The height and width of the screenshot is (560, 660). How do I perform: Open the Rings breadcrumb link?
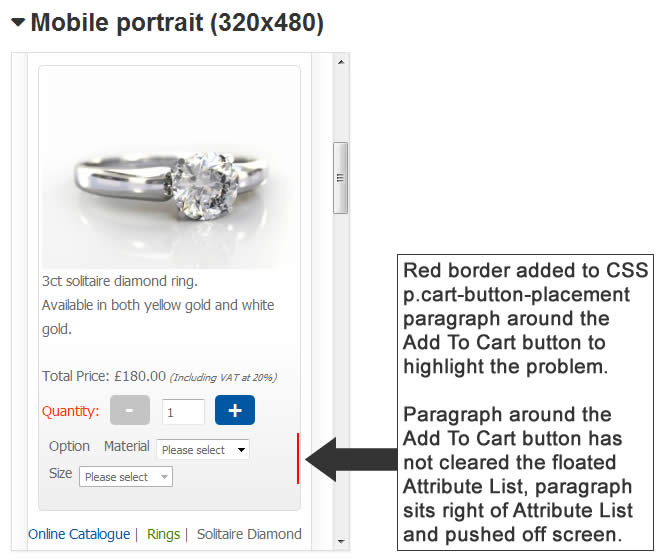pos(163,534)
